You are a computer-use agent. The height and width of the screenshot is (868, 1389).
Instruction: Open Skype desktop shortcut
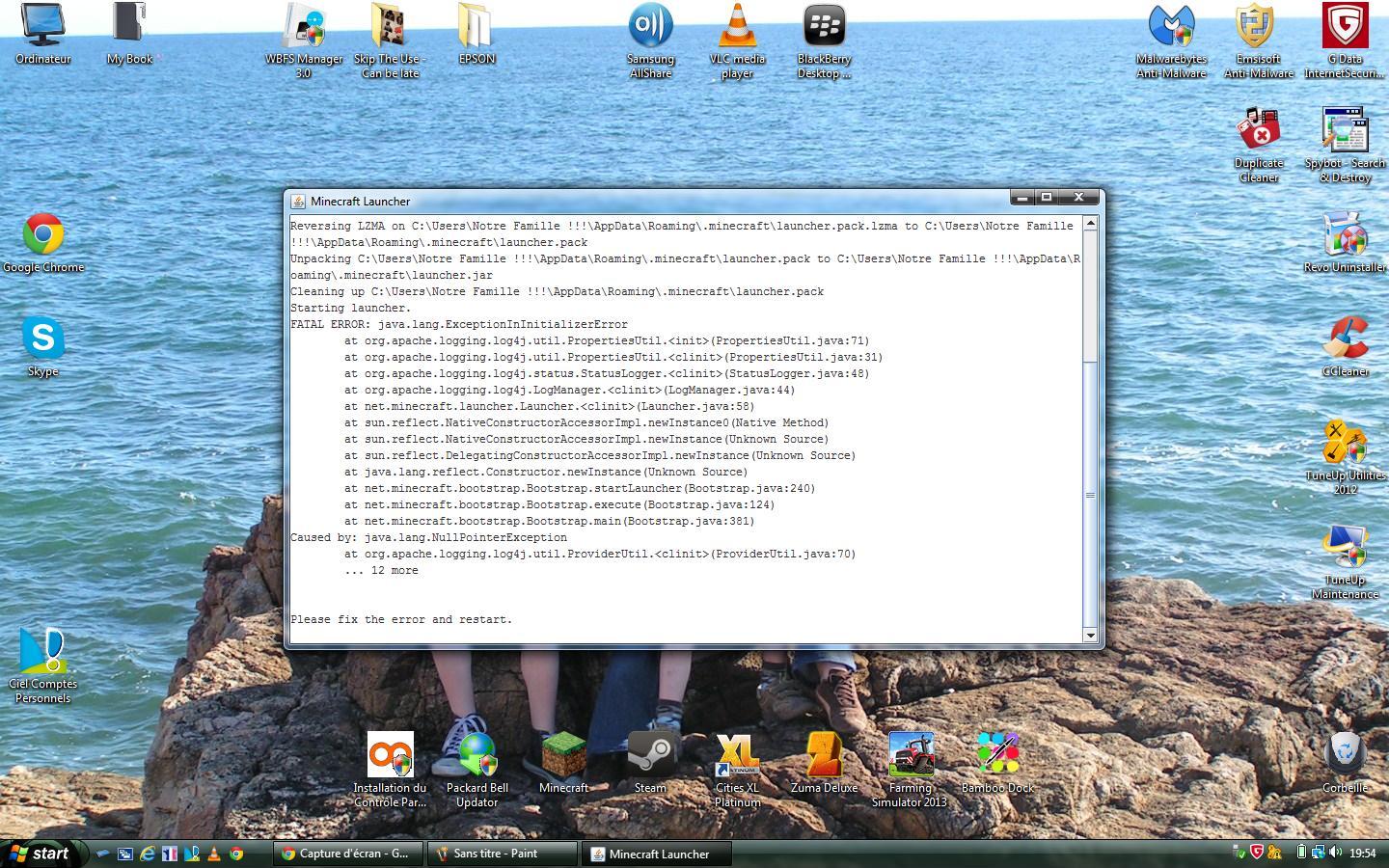coord(43,347)
